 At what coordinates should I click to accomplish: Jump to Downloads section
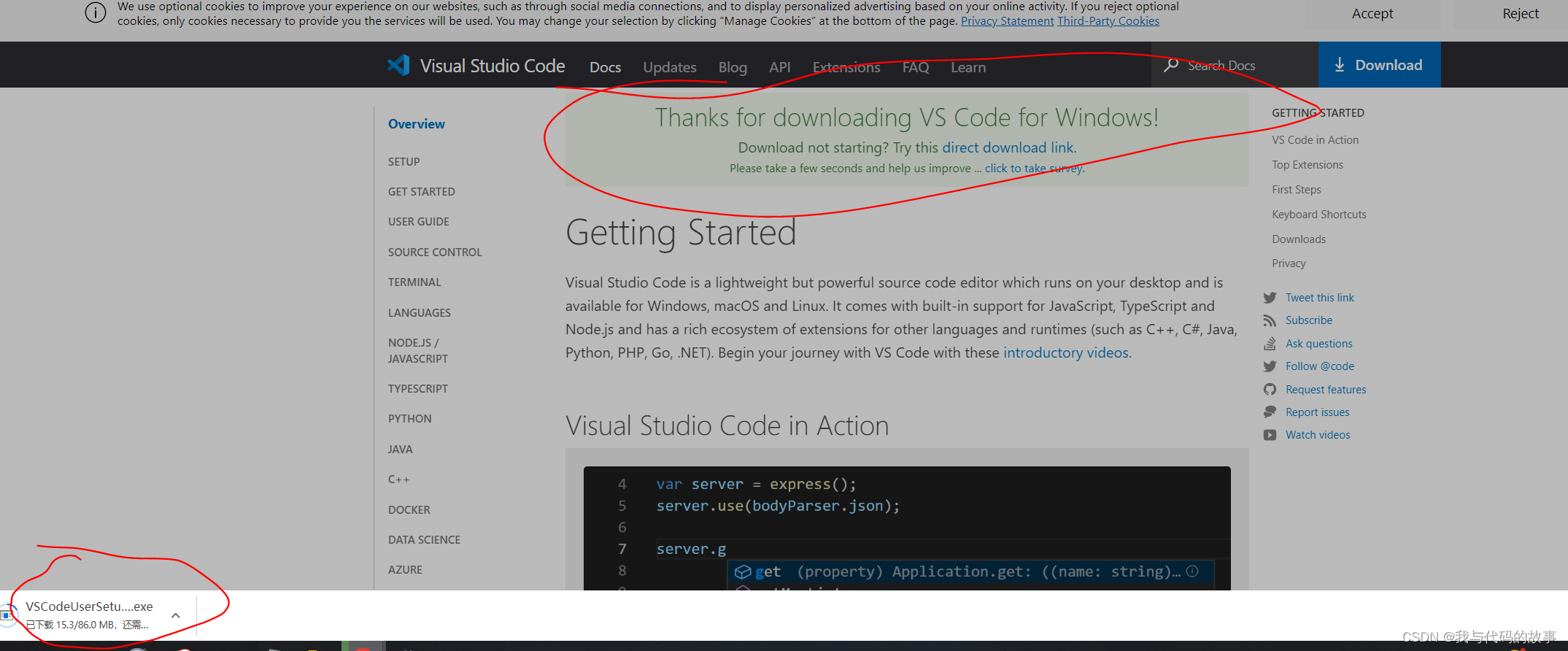click(x=1299, y=239)
